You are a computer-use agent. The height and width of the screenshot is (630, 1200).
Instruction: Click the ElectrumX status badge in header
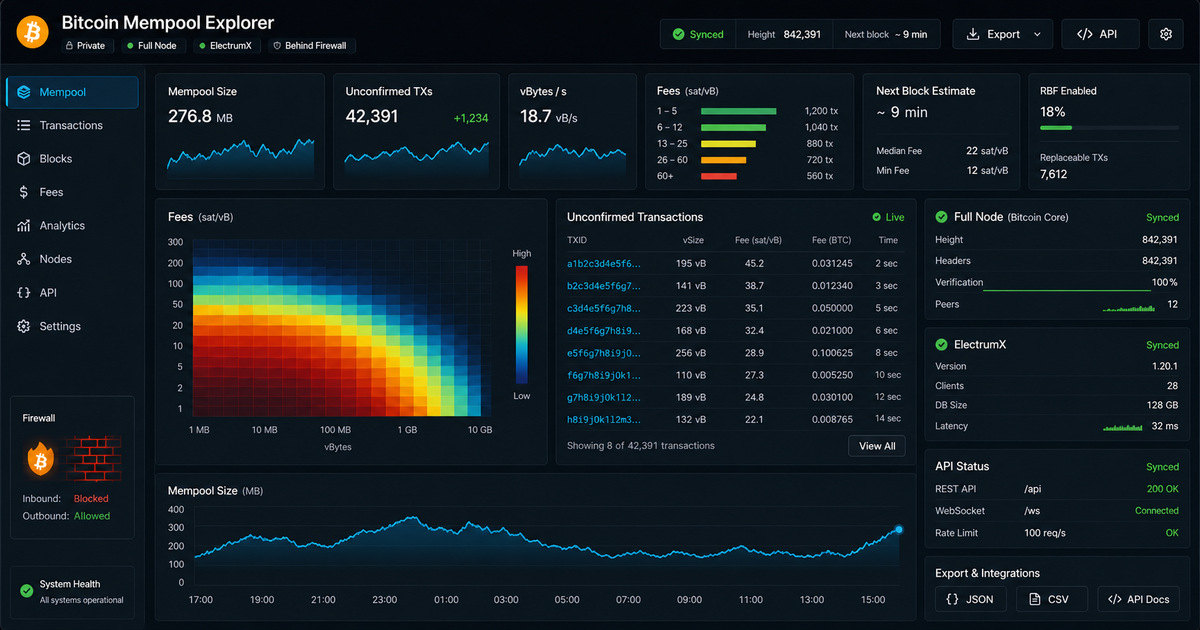[x=225, y=46]
